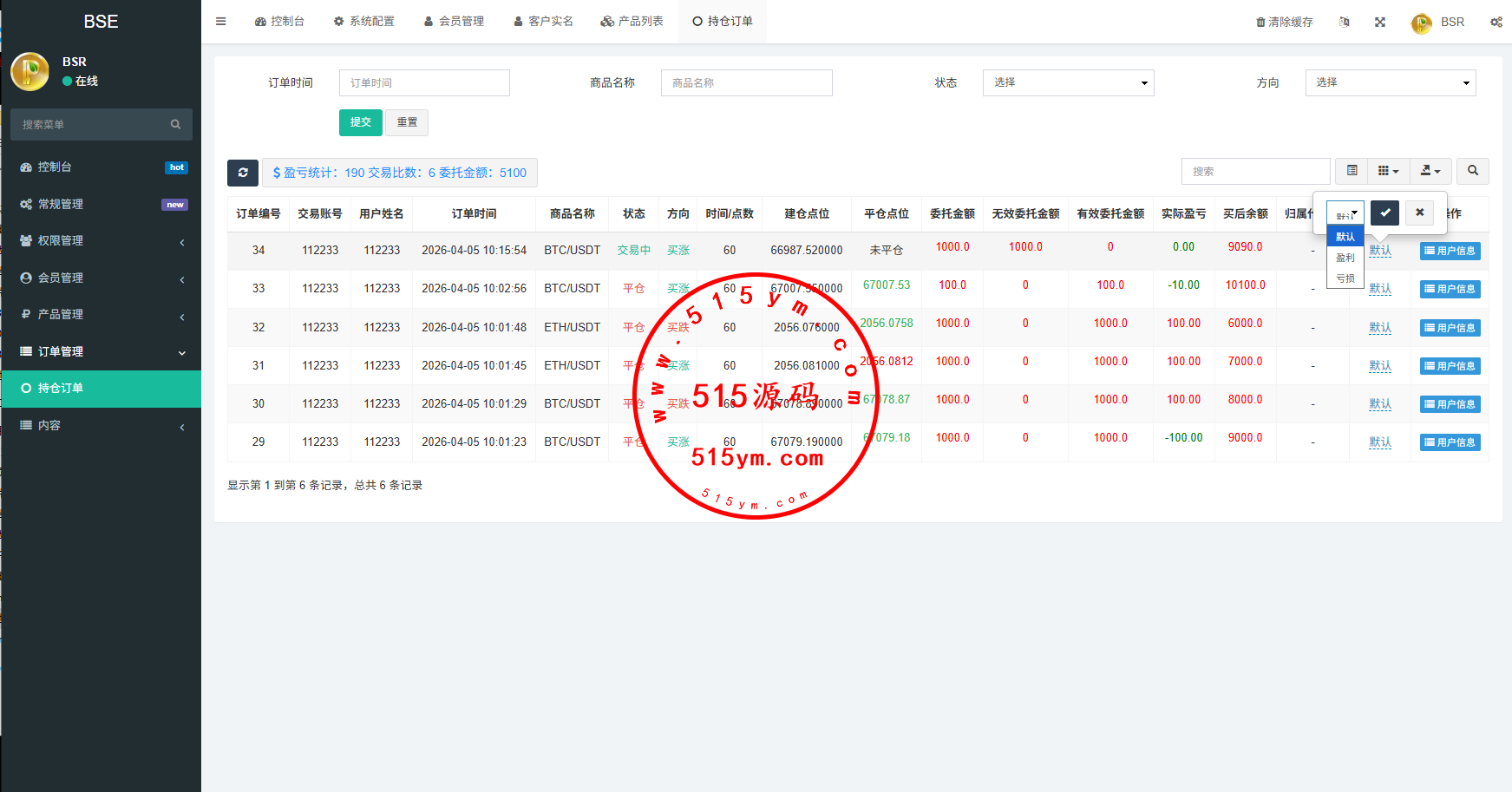Choose 亏损 in the open dropdown list
1512x792 pixels.
coord(1345,278)
